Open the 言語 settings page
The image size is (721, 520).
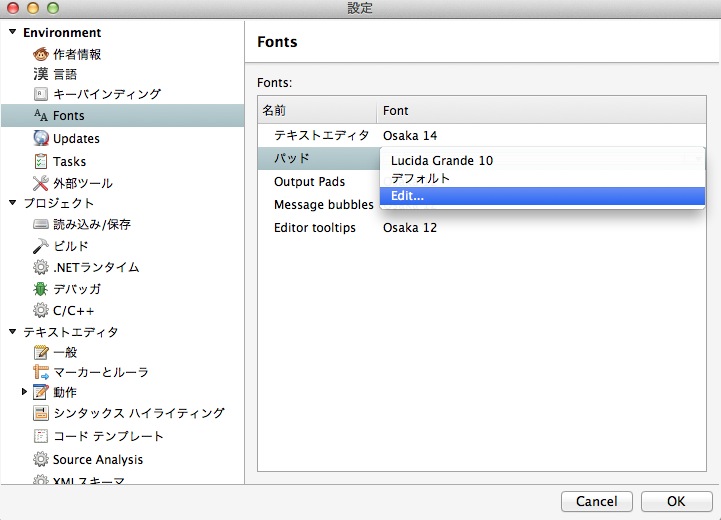65,74
